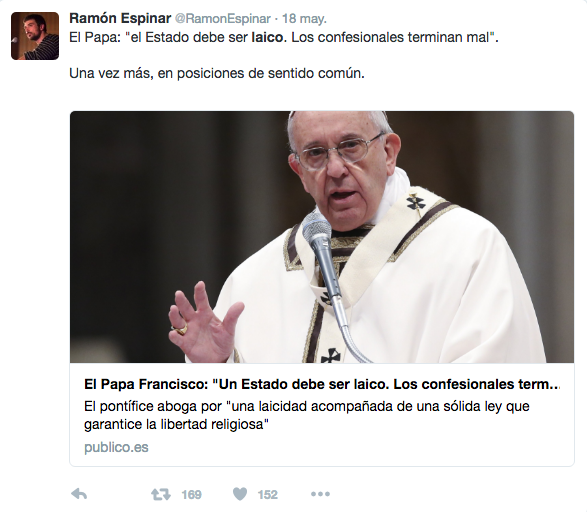Click the sentence Una vez más, en posiciones

pyautogui.click(x=217, y=73)
